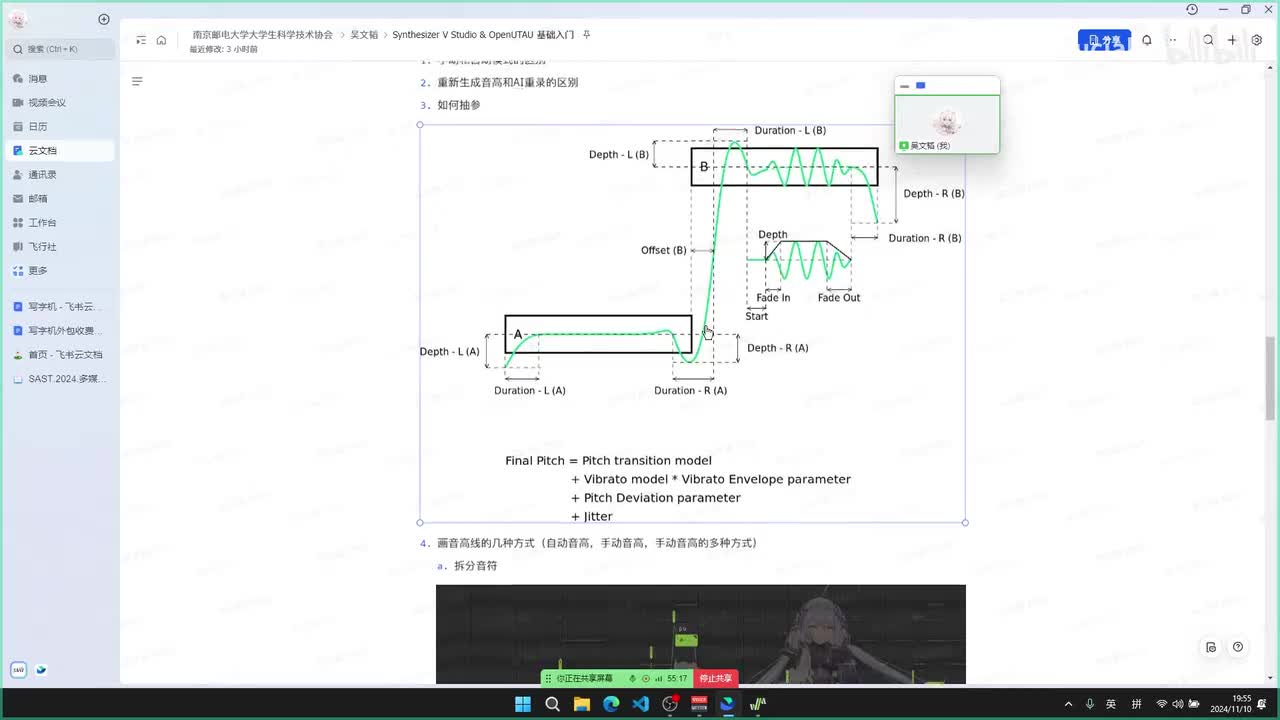The height and width of the screenshot is (720, 1280).
Task: Open the history clock icon in title bar
Action: coord(1192,9)
